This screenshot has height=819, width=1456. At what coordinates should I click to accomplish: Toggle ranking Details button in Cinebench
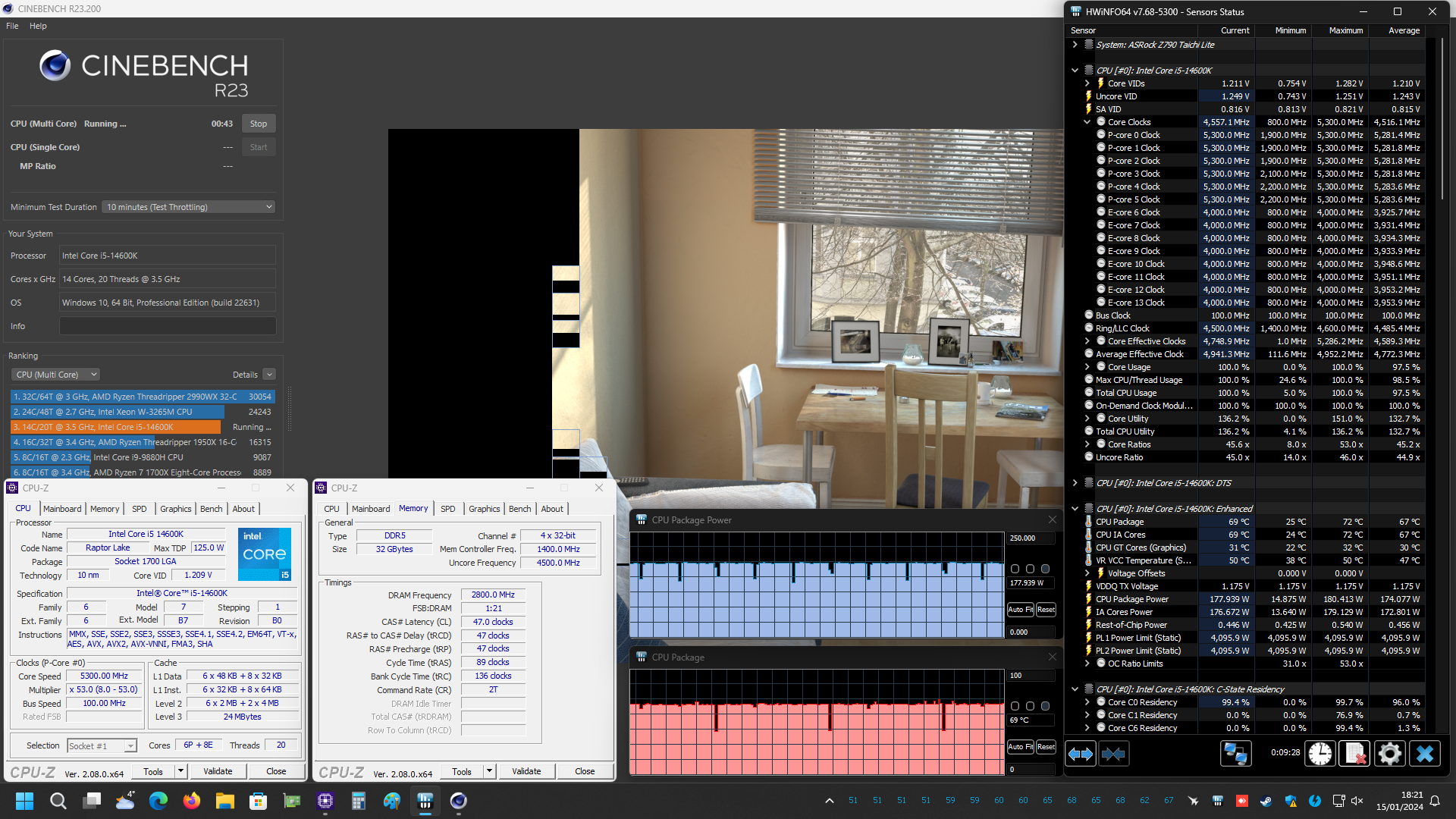[x=269, y=375]
